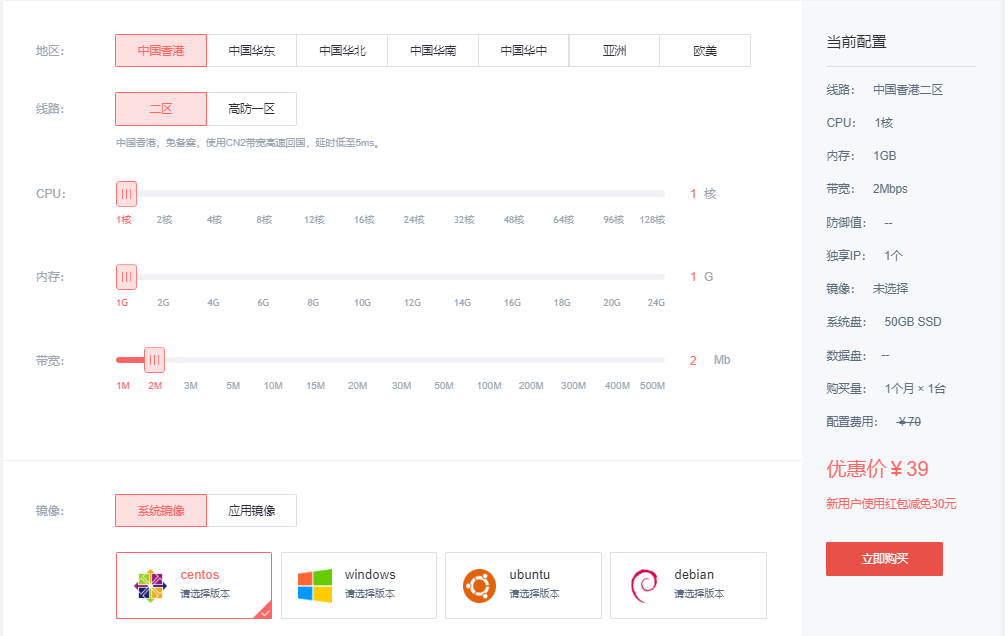The height and width of the screenshot is (636, 1005).
Task: Set CPU to 16核 mark
Action: [365, 220]
